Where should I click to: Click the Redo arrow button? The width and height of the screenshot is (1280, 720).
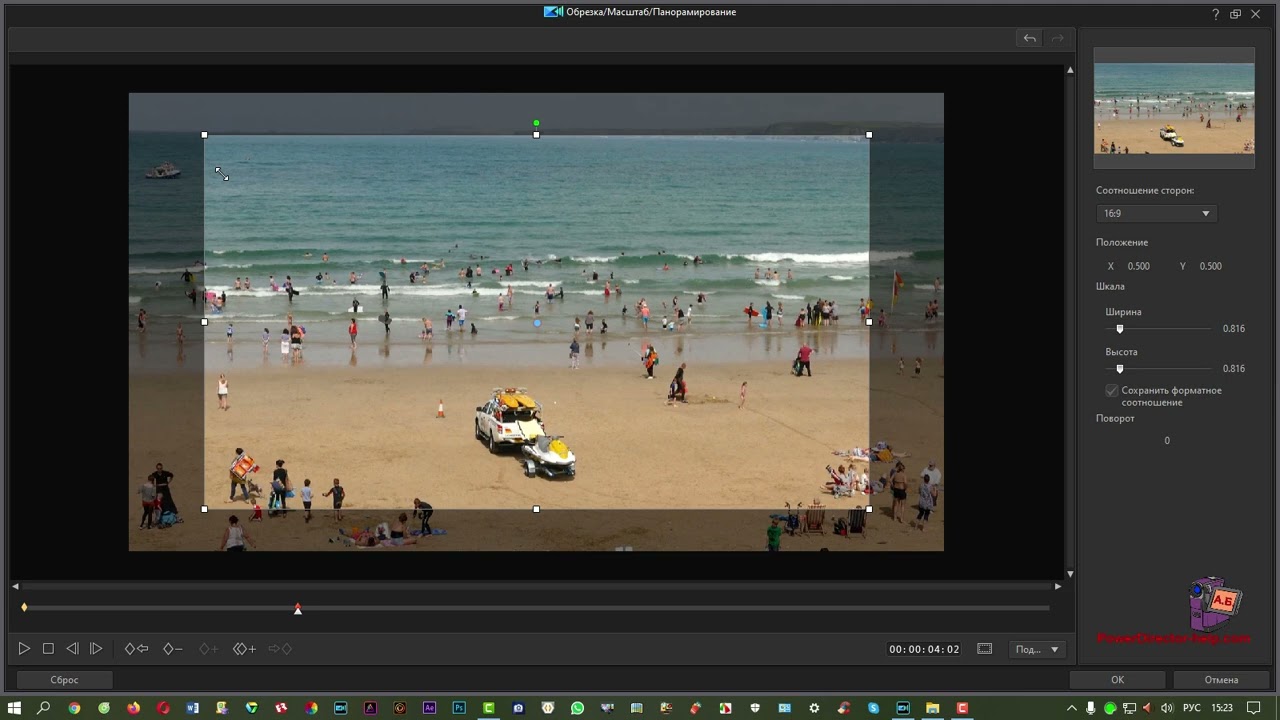1057,38
